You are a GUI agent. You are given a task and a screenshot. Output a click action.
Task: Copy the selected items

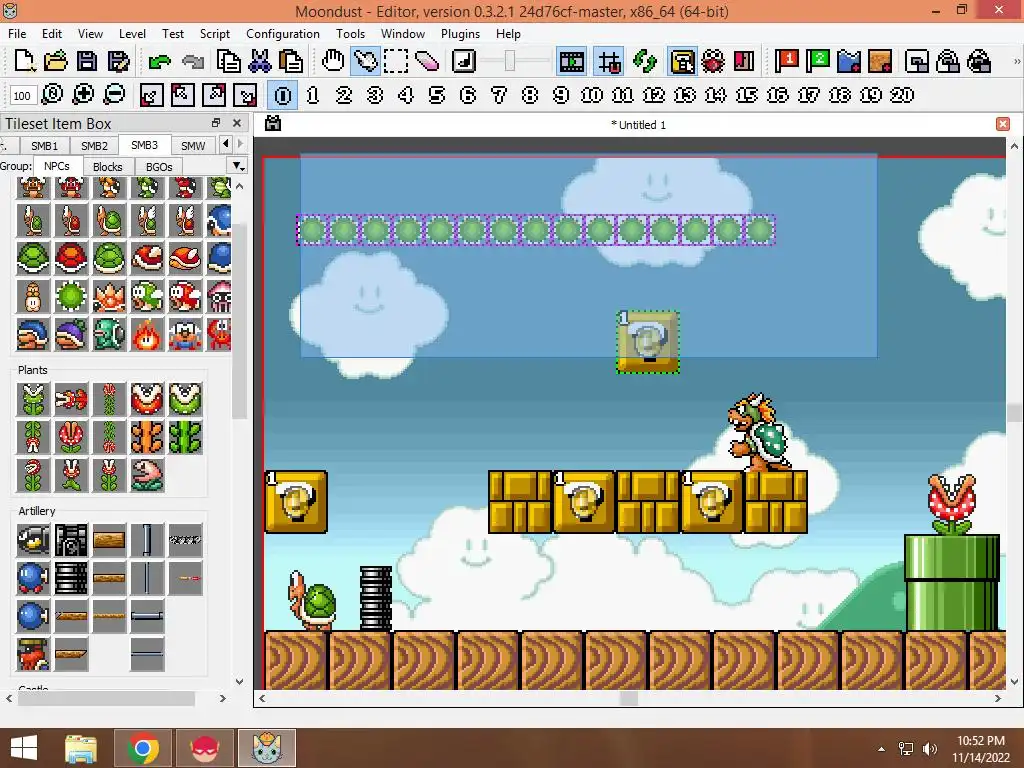click(229, 61)
